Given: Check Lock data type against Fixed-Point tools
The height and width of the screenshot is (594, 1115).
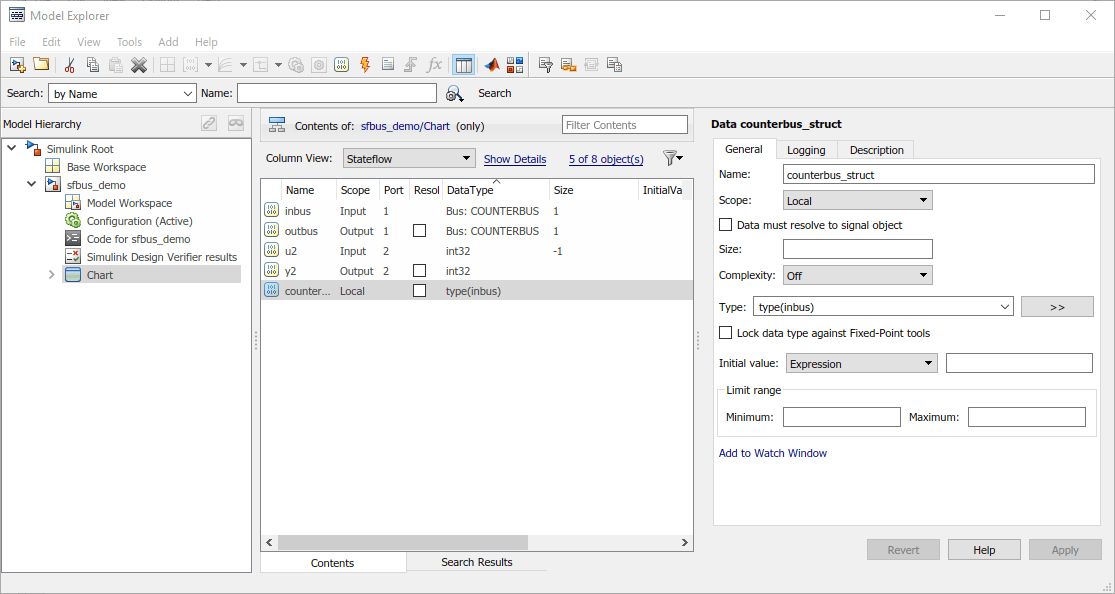Looking at the screenshot, I should point(726,333).
